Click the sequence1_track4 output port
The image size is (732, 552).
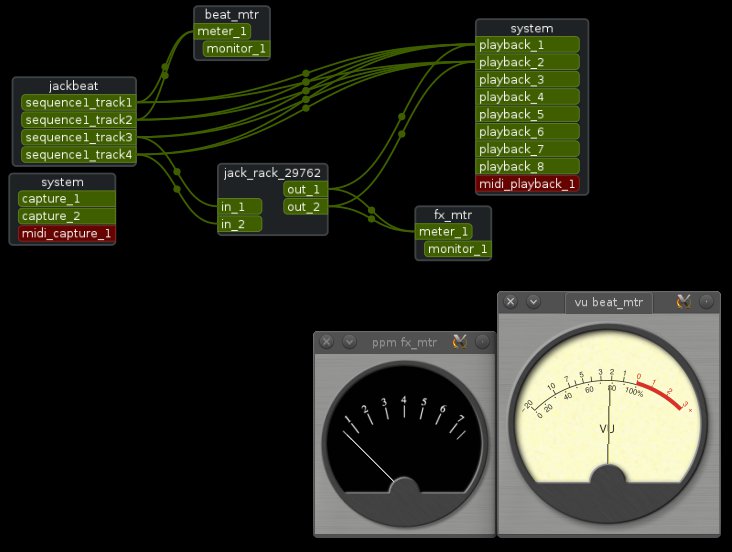pos(78,154)
